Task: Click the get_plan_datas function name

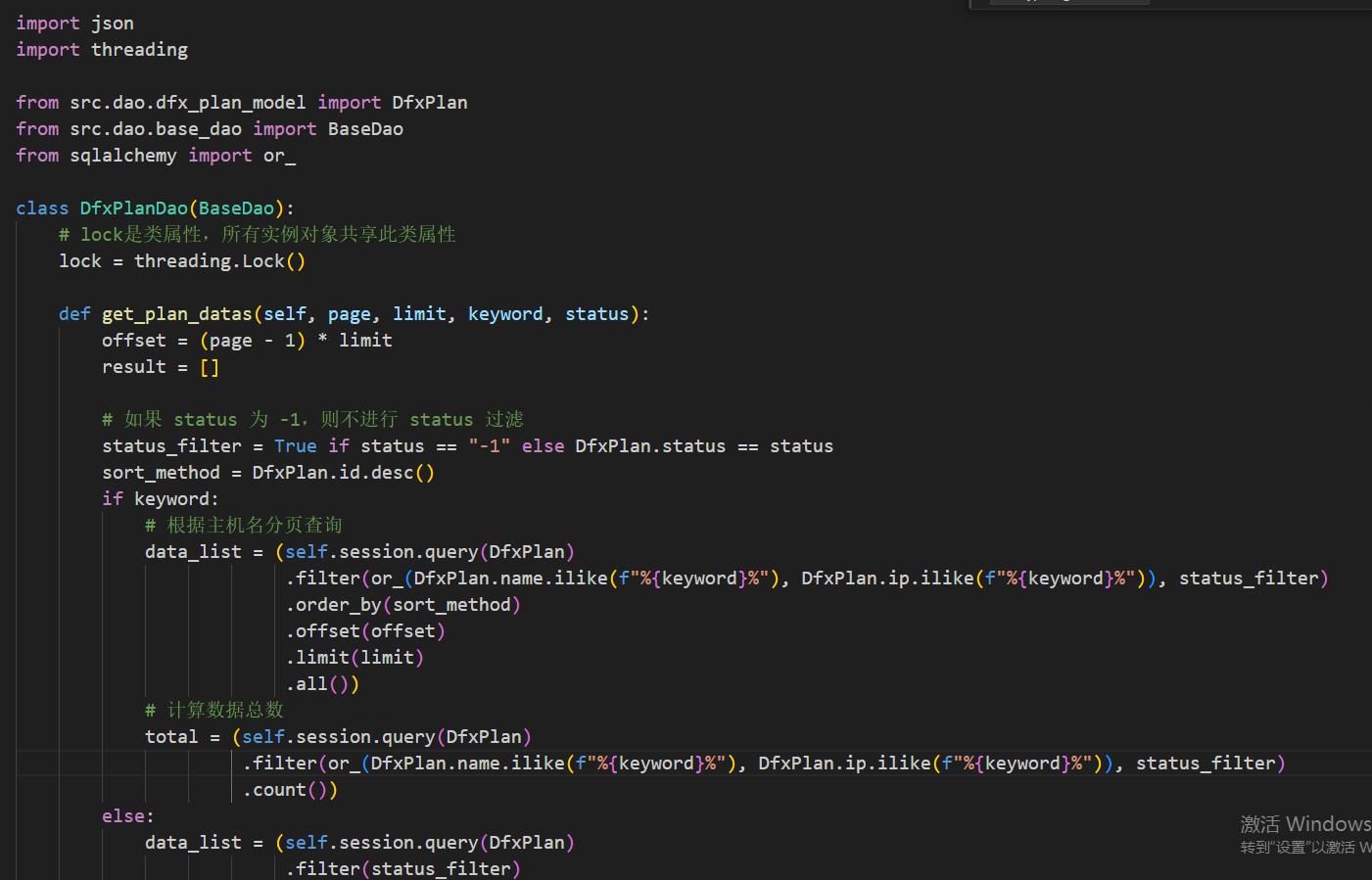Action: (x=176, y=314)
